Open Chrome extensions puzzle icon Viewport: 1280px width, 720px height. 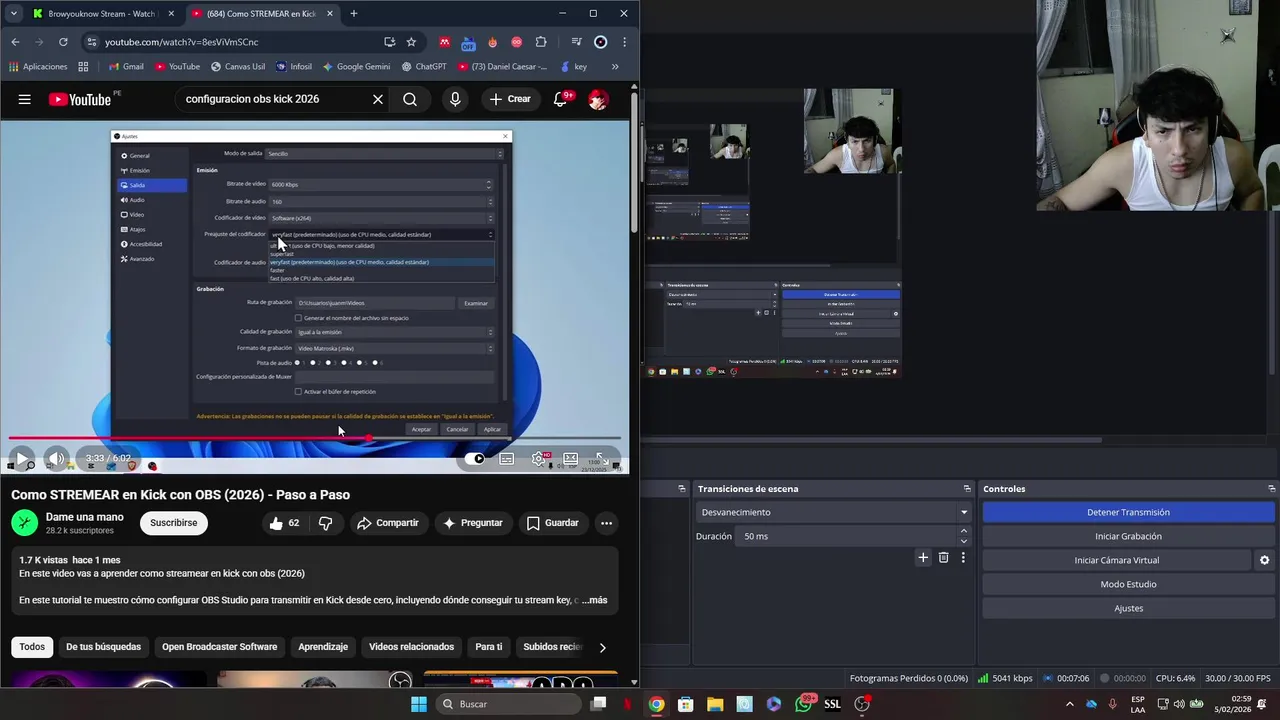(x=541, y=42)
